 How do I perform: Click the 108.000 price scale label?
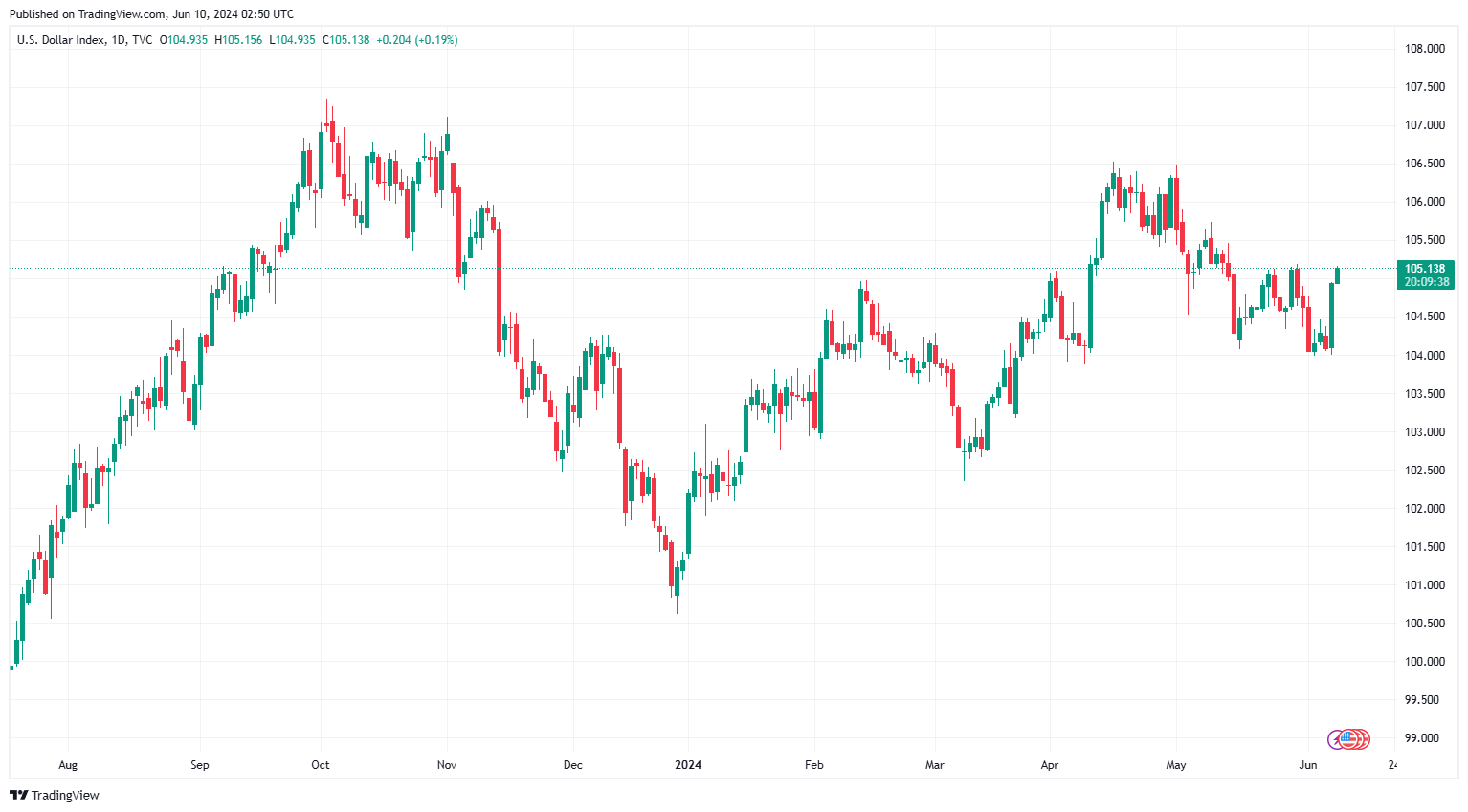[1425, 49]
